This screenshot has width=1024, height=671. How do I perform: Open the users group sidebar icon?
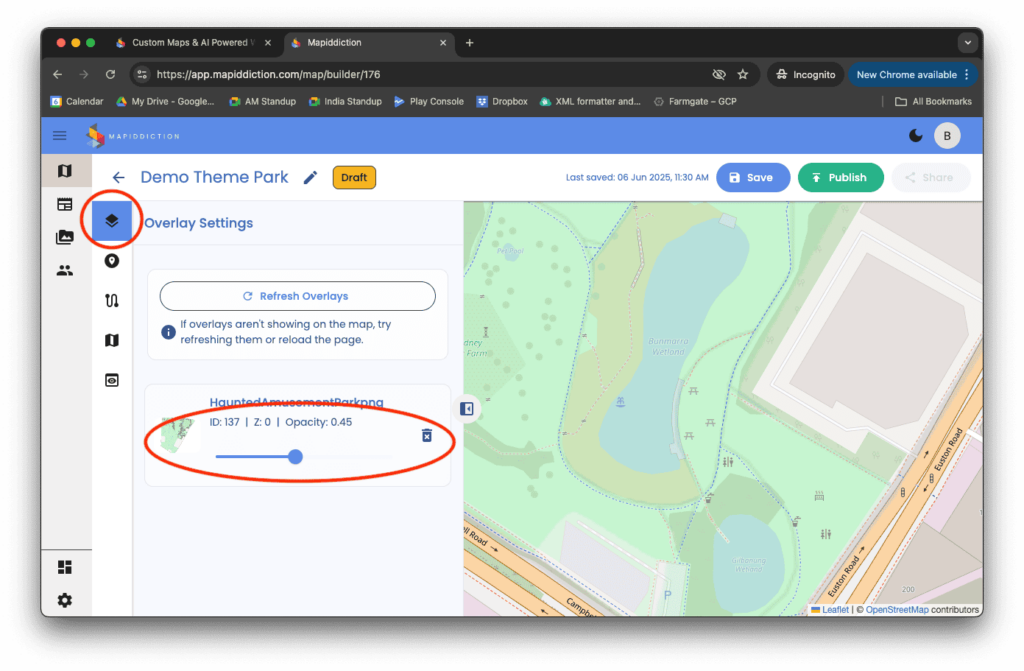[x=64, y=270]
